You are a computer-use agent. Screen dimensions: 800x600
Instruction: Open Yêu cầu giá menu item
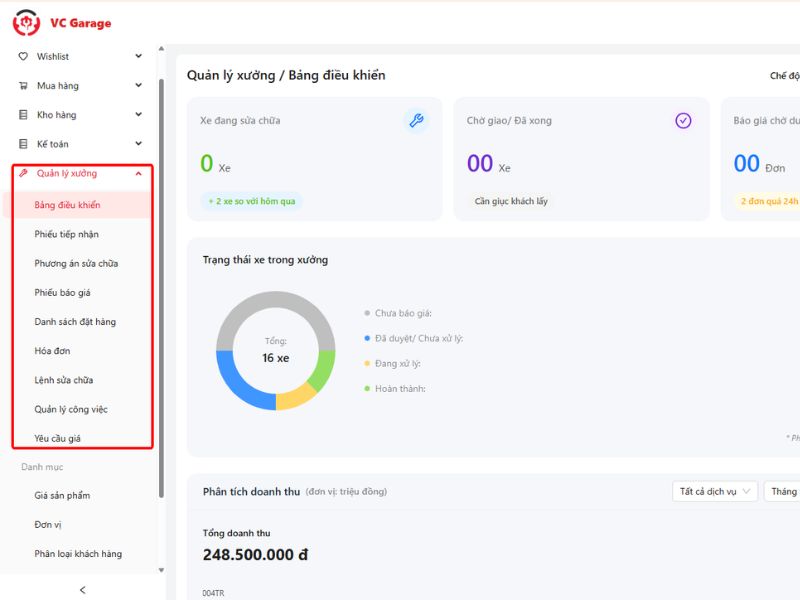[x=57, y=438]
